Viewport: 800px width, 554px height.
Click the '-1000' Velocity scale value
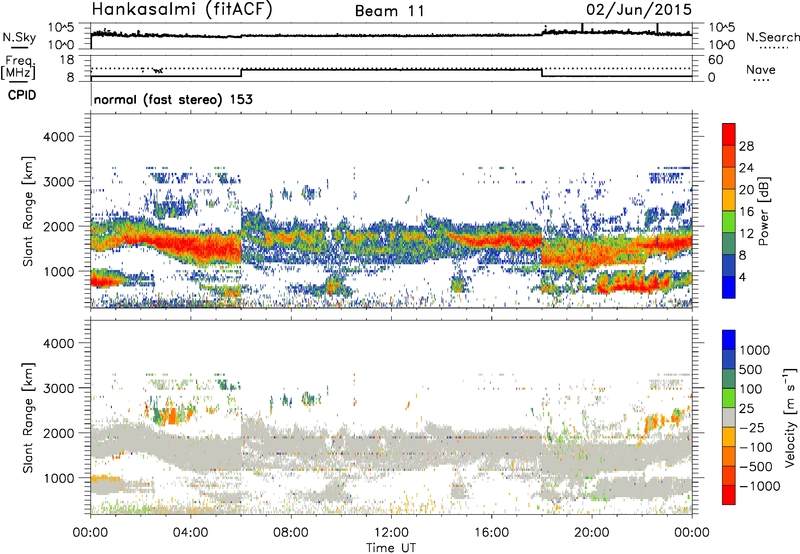click(x=759, y=486)
